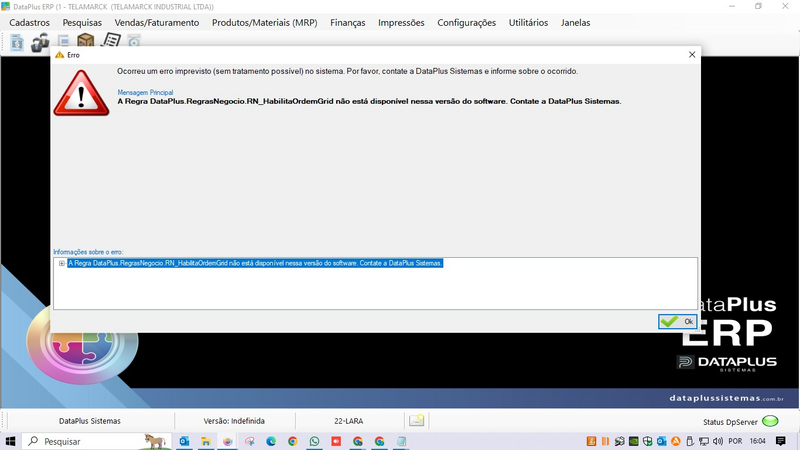
Task: Click the disc drive toolbar icon
Action: coord(134,41)
